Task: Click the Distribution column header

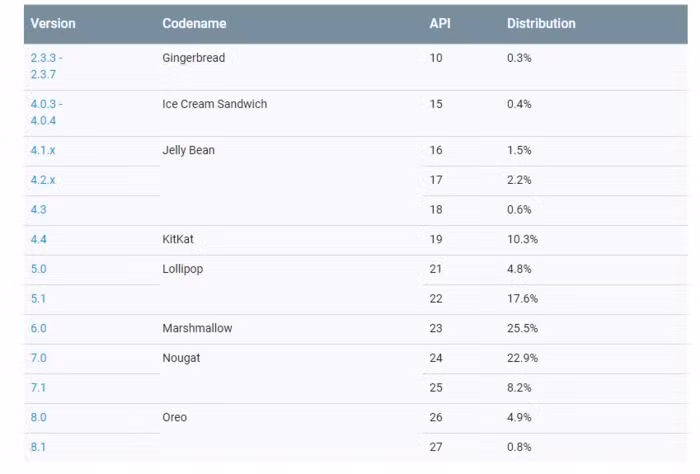Action: point(541,23)
